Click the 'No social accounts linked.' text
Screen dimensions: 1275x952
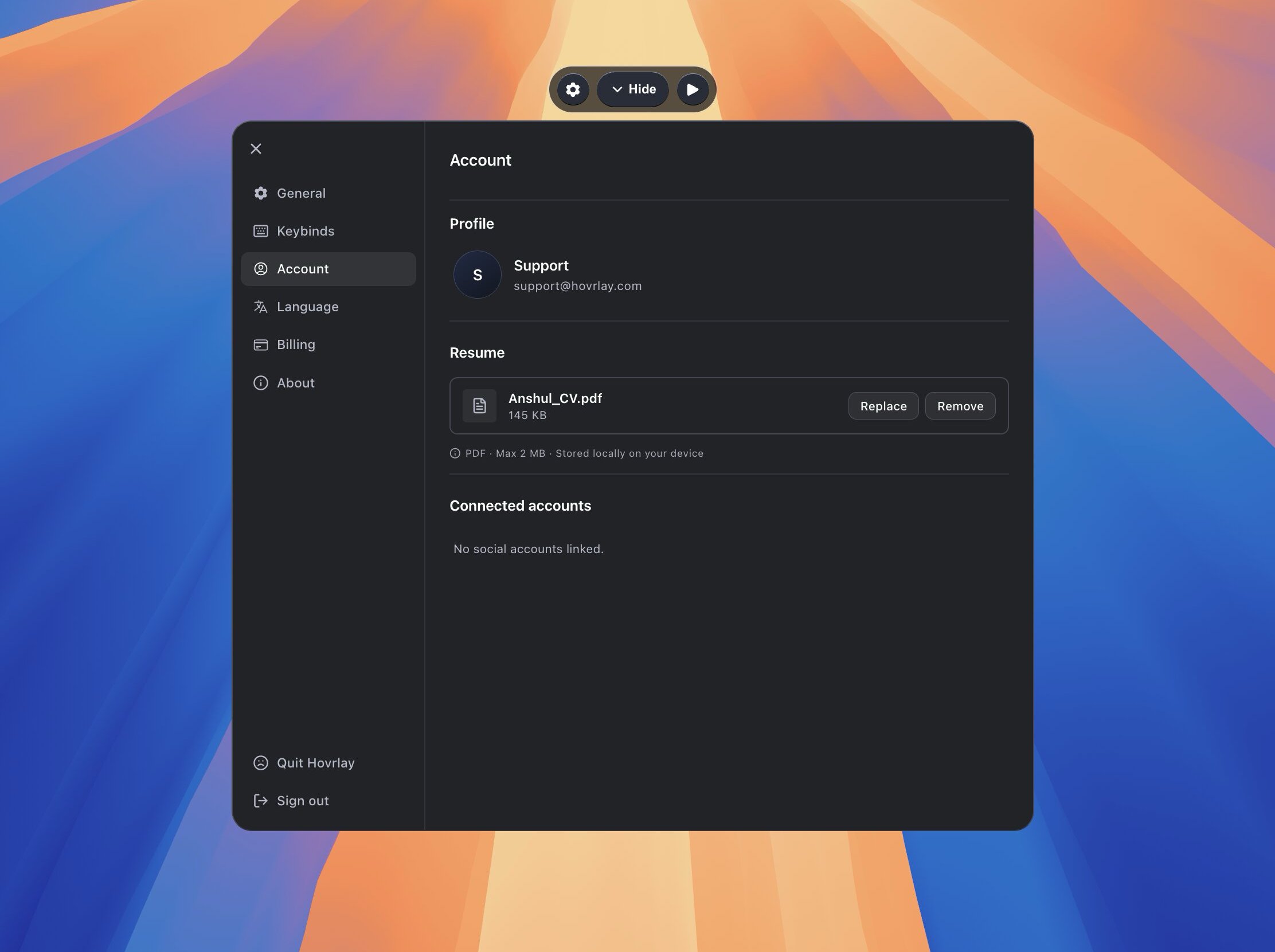tap(529, 549)
